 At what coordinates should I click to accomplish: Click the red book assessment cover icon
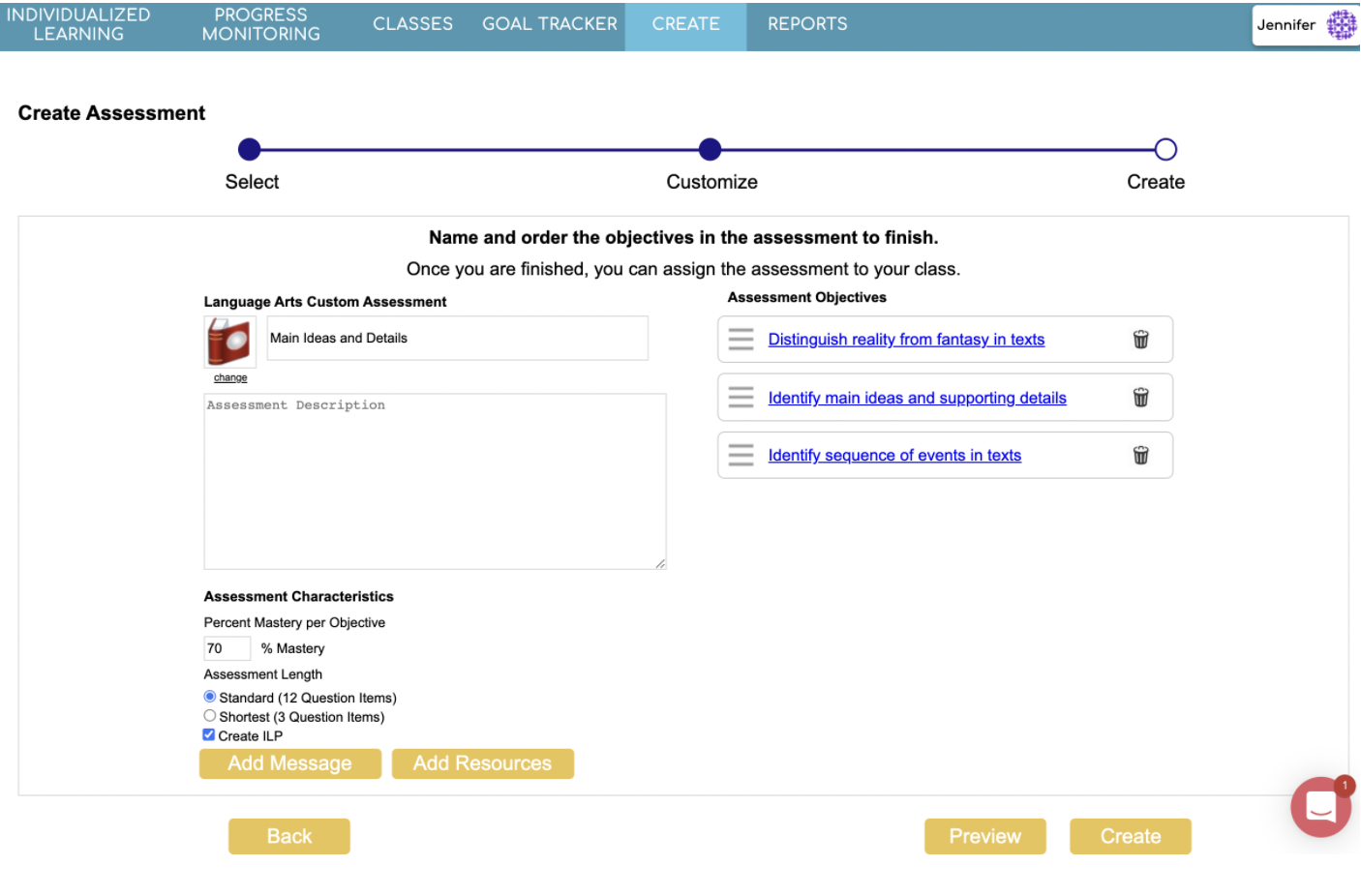tap(228, 341)
